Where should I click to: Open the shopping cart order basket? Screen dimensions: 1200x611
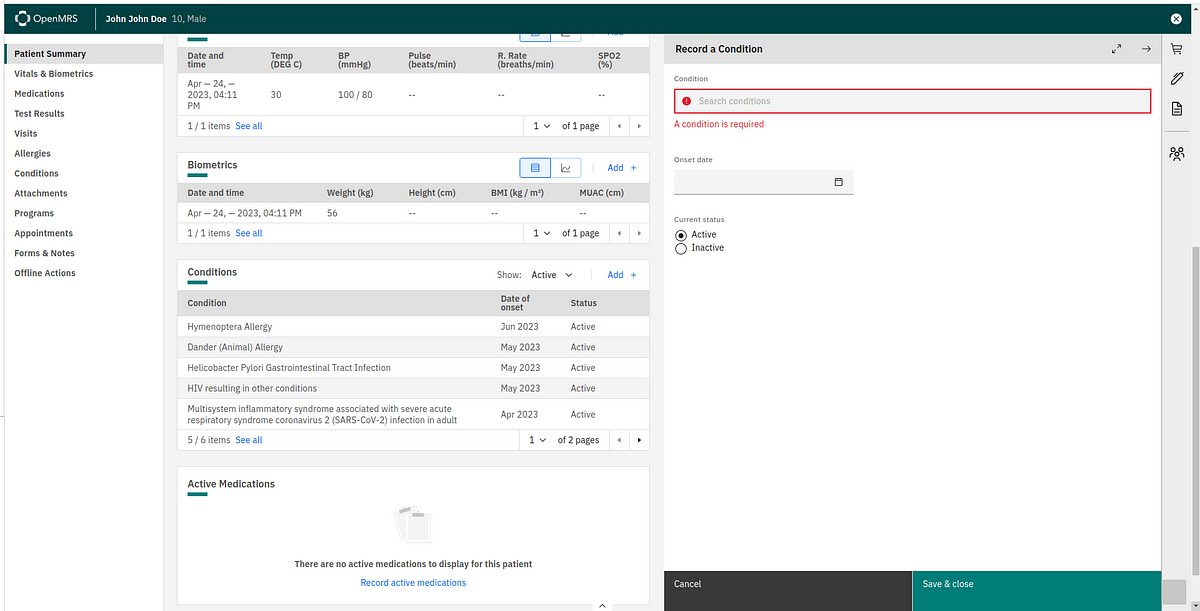pos(1177,48)
